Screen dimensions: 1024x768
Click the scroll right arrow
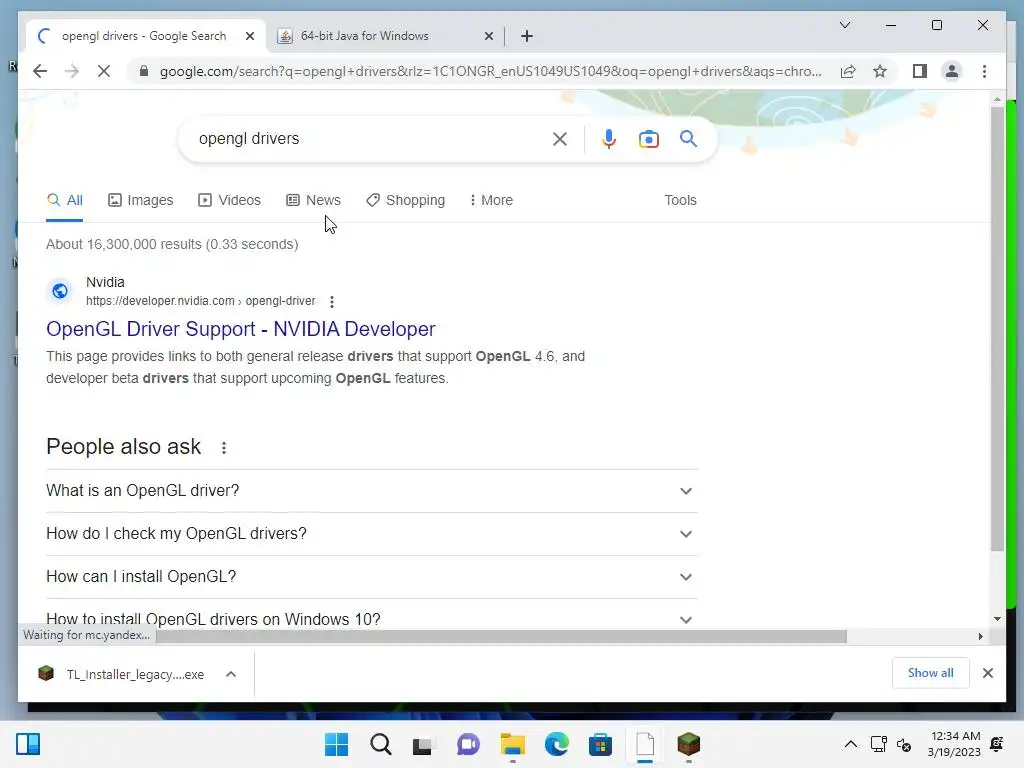(x=980, y=636)
